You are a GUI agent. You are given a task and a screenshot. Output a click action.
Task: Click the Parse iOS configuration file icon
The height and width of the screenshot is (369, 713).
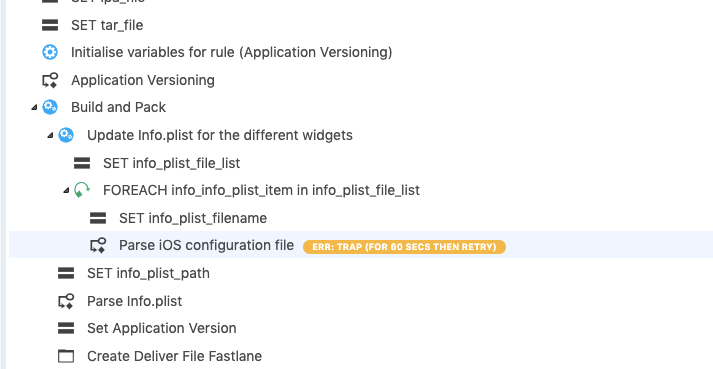pos(98,245)
